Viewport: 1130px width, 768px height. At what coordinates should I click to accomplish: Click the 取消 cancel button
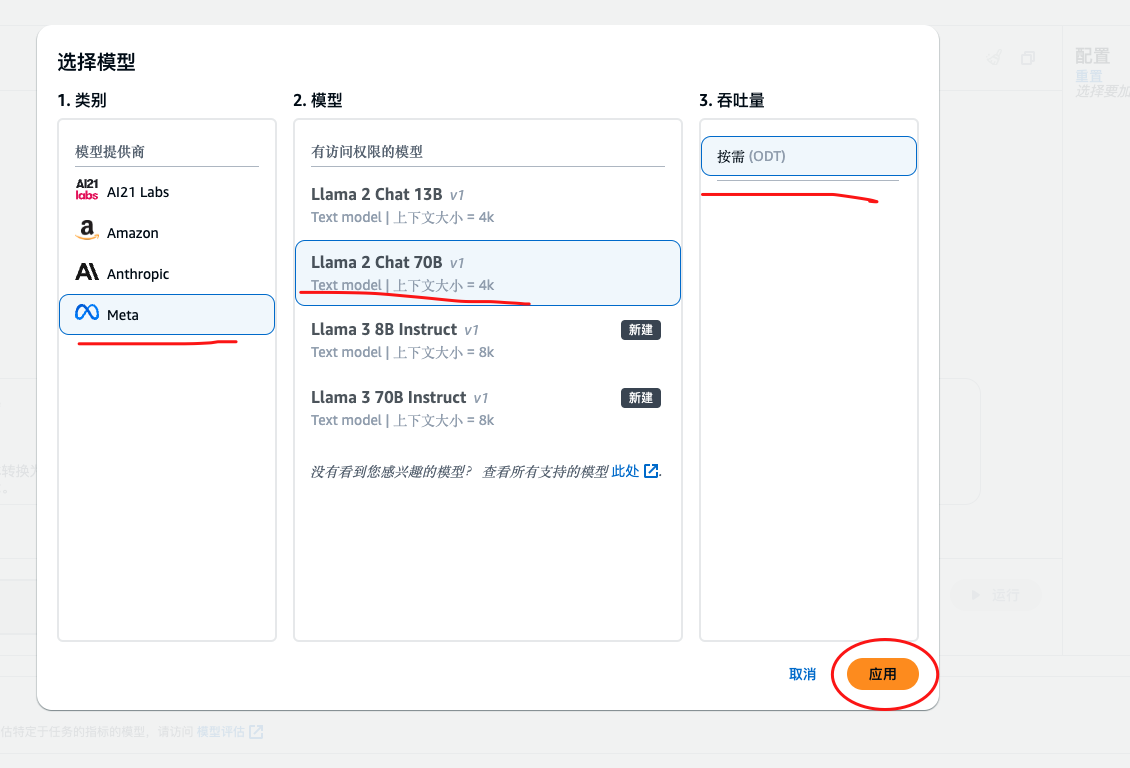coord(802,674)
